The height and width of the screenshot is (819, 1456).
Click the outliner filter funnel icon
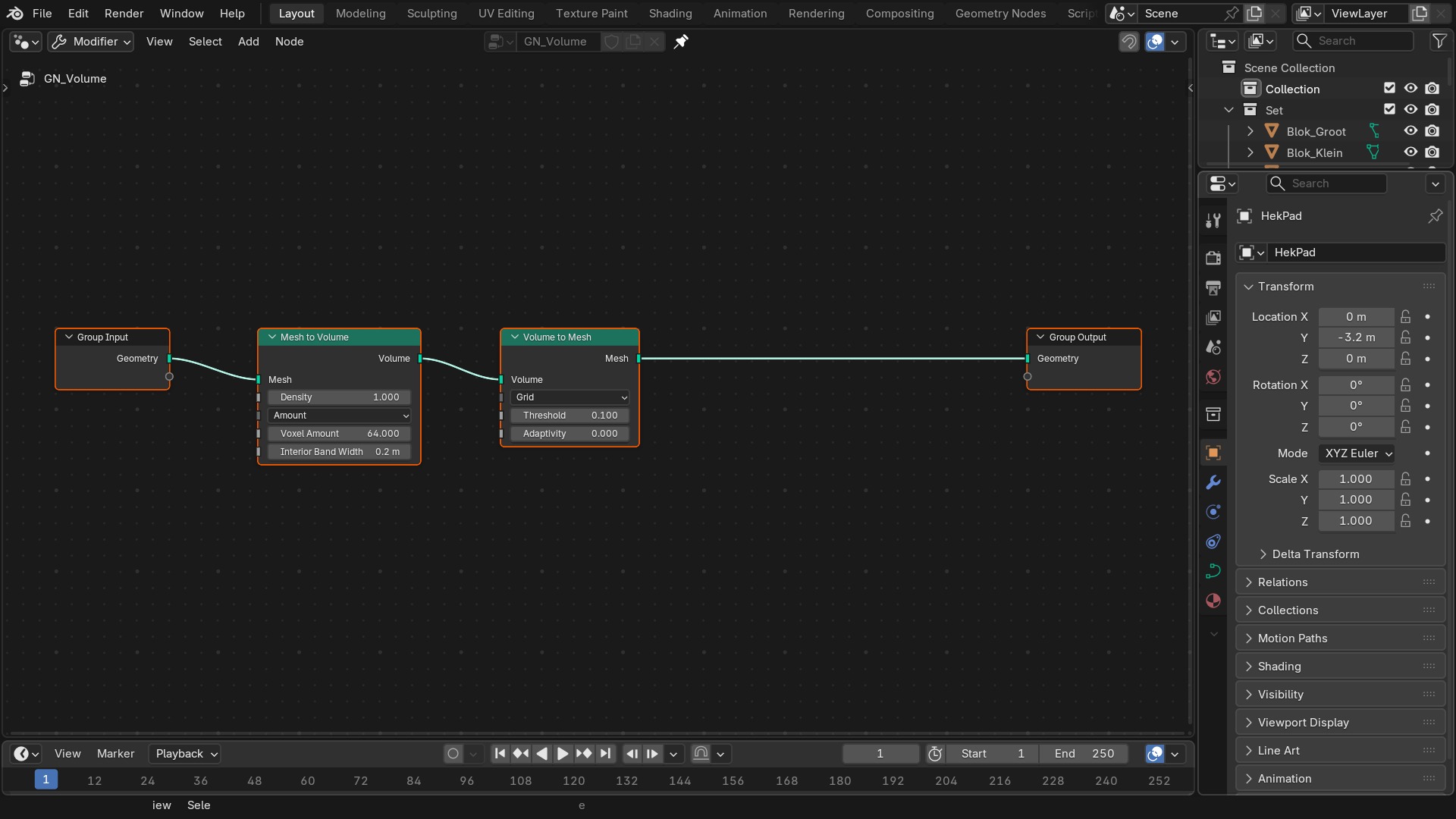click(x=1439, y=41)
